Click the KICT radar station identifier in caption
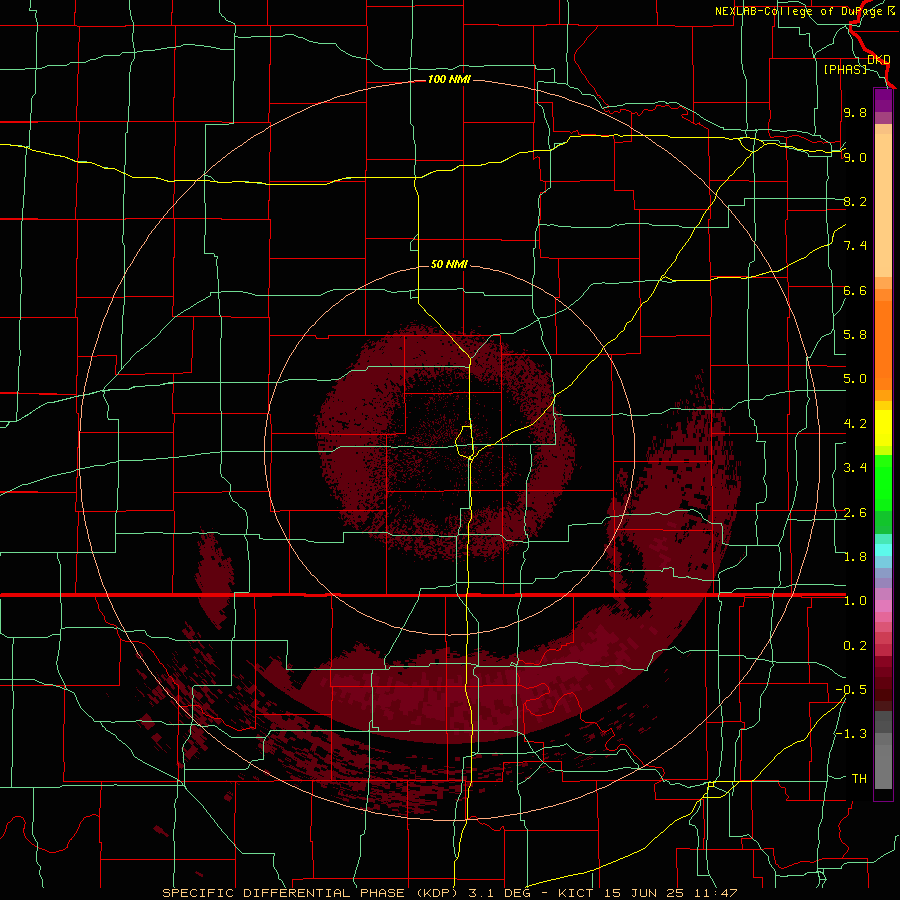 [577, 893]
